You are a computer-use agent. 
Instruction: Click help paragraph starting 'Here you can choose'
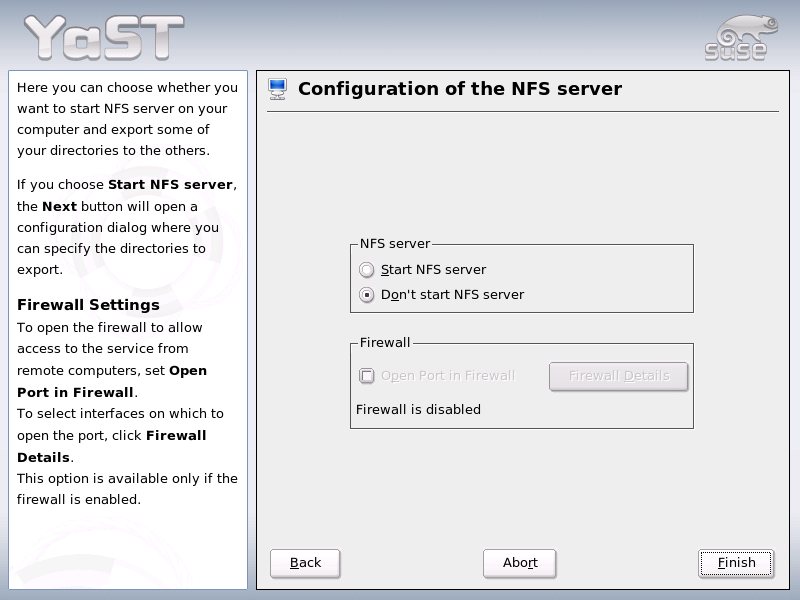[x=127, y=119]
